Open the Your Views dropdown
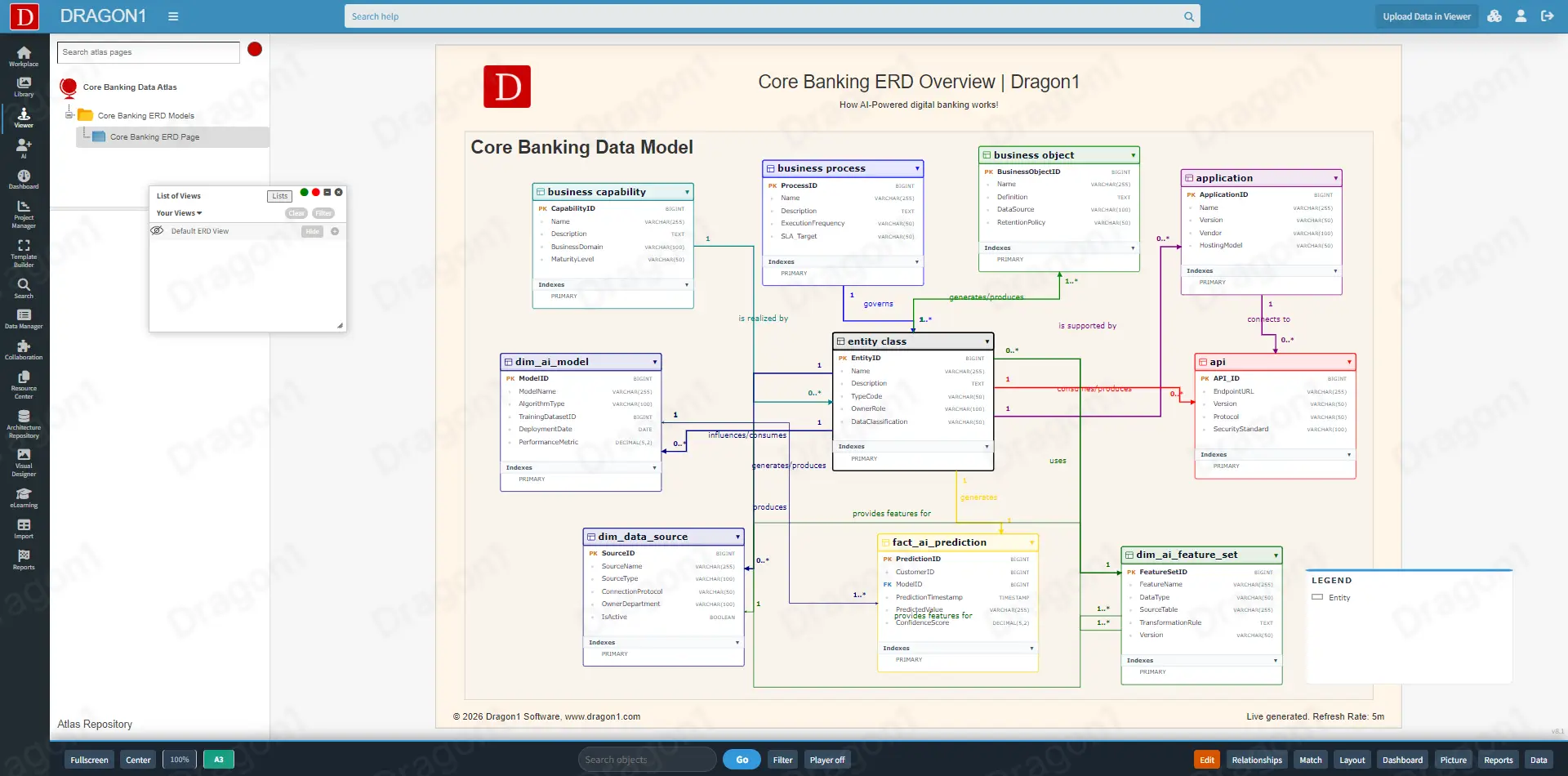This screenshot has height=776, width=1568. [179, 213]
